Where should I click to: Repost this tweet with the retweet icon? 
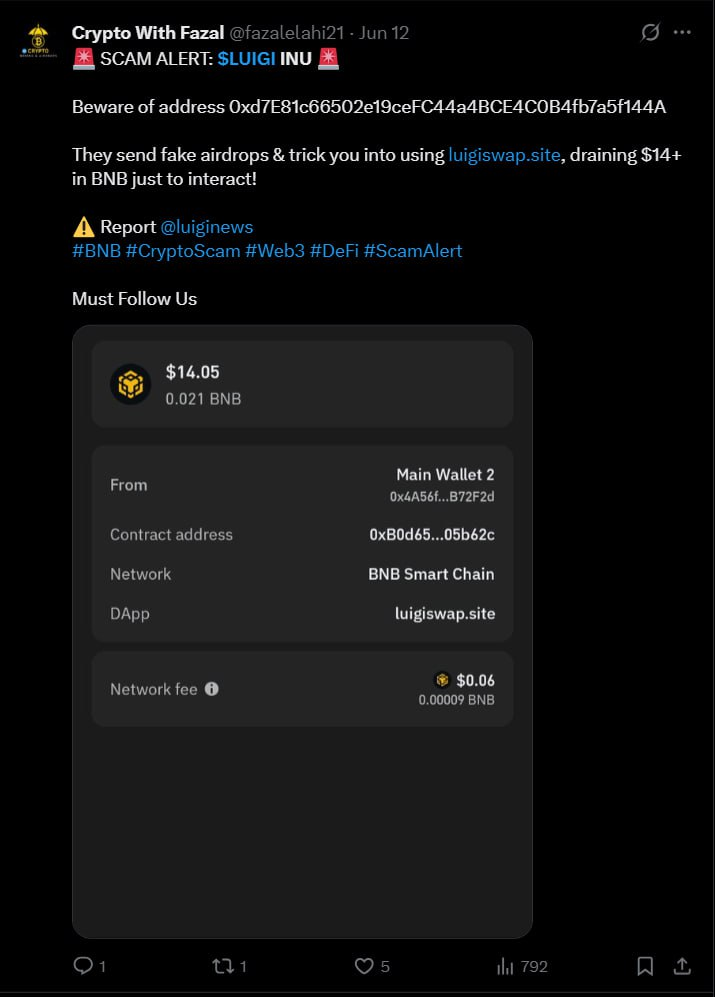click(222, 966)
